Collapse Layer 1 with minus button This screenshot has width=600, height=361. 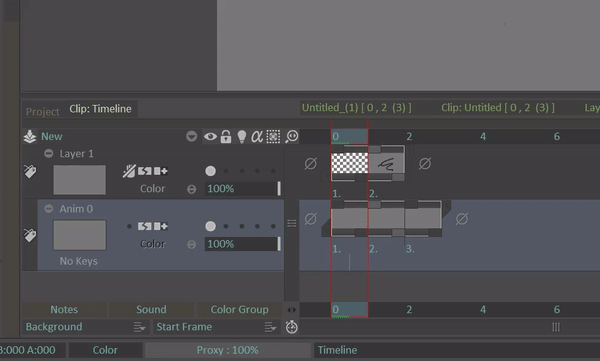(x=49, y=154)
